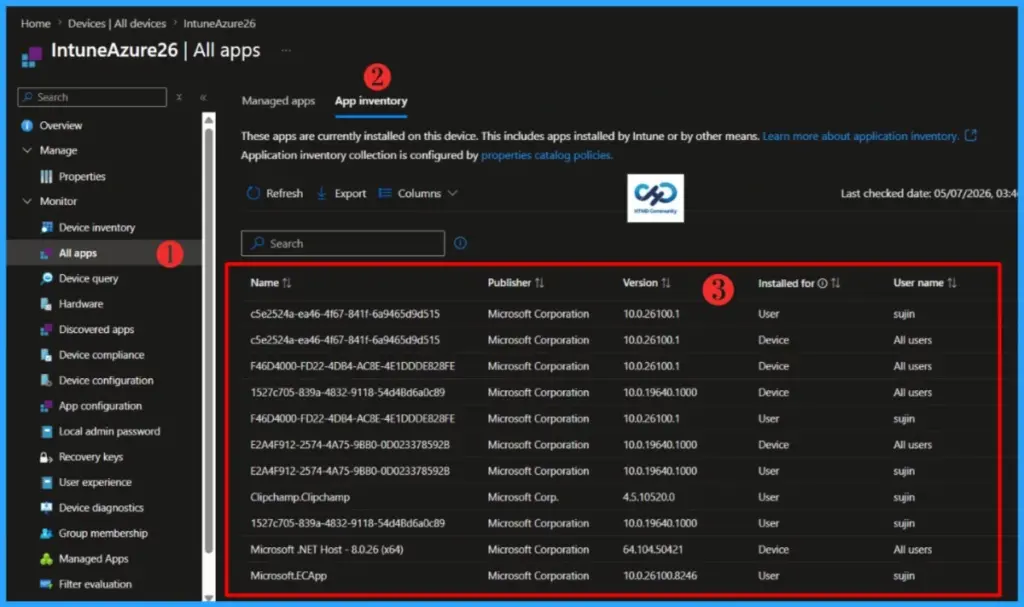
Task: Sort by Version column arrows
Action: [x=665, y=283]
